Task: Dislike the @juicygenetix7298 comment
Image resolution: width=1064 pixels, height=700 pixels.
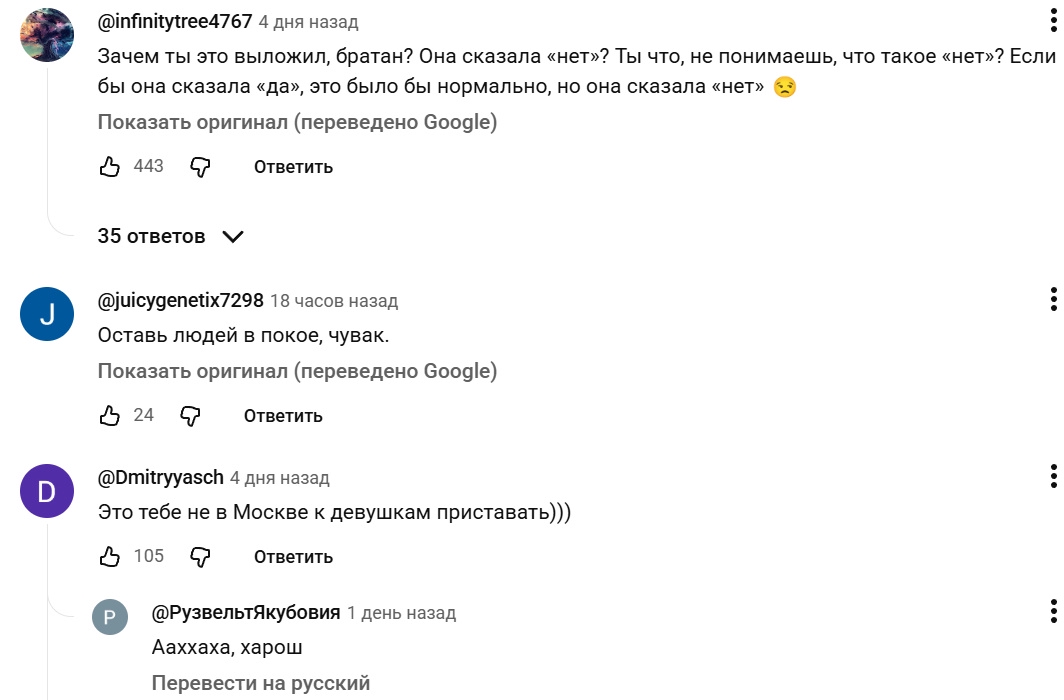Action: 190,415
